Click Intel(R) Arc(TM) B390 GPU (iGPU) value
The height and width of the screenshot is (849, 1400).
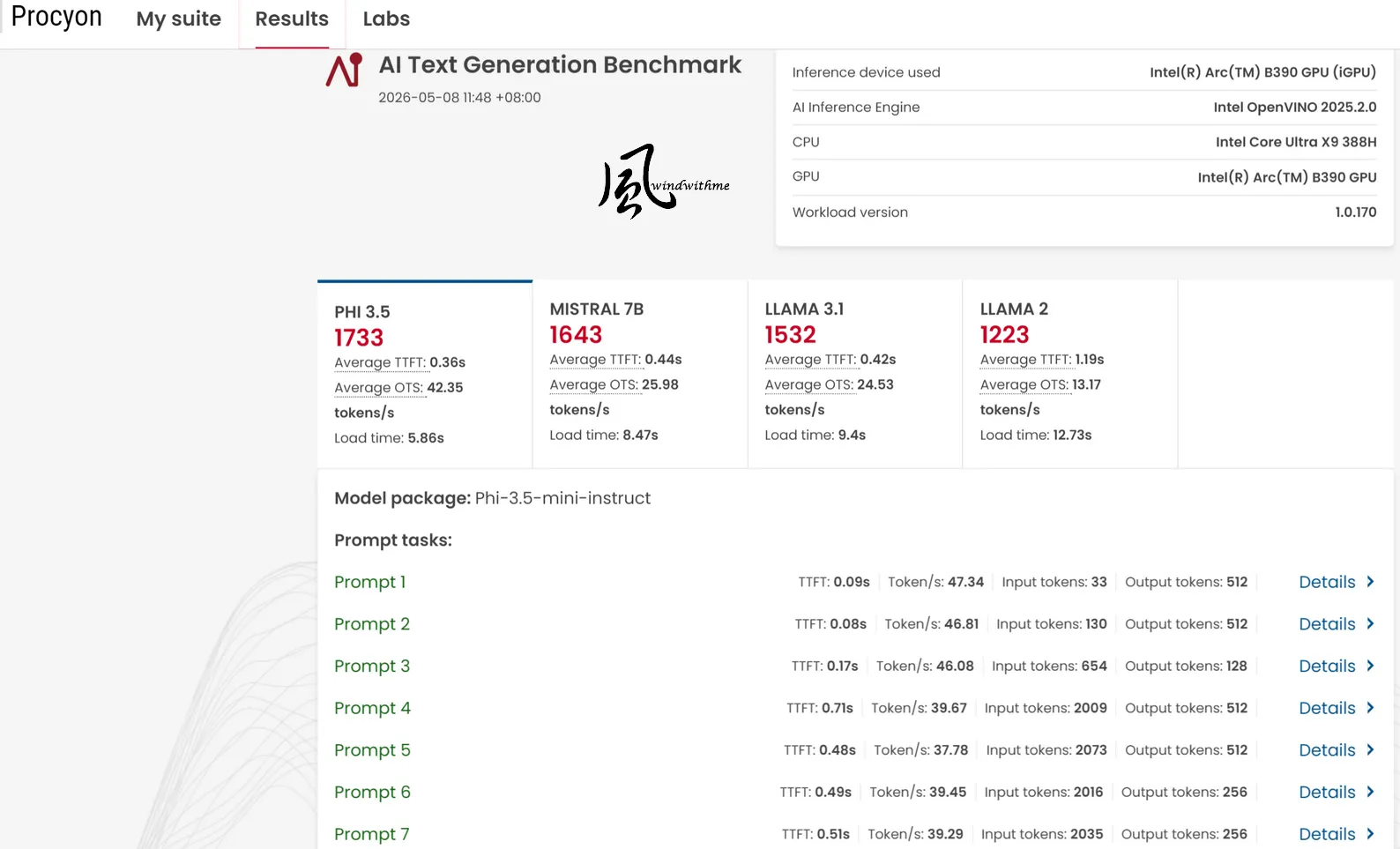[1262, 72]
